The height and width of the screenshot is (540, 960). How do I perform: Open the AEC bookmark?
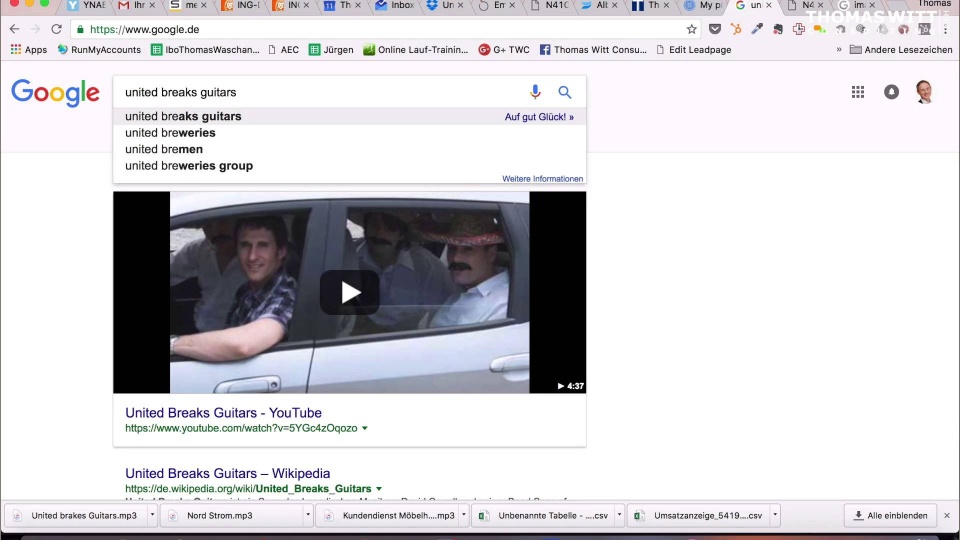(x=283, y=50)
